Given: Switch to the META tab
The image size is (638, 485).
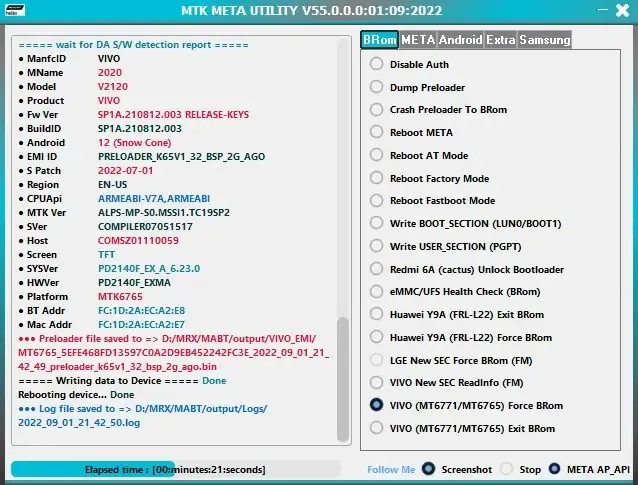Looking at the screenshot, I should (x=418, y=39).
